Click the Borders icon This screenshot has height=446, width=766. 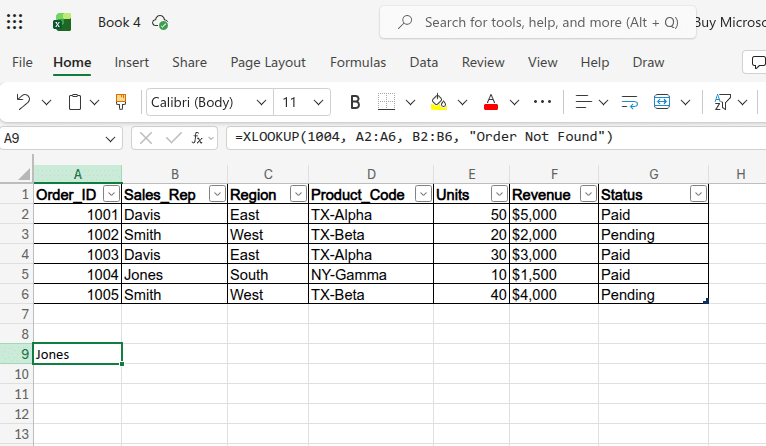click(386, 102)
